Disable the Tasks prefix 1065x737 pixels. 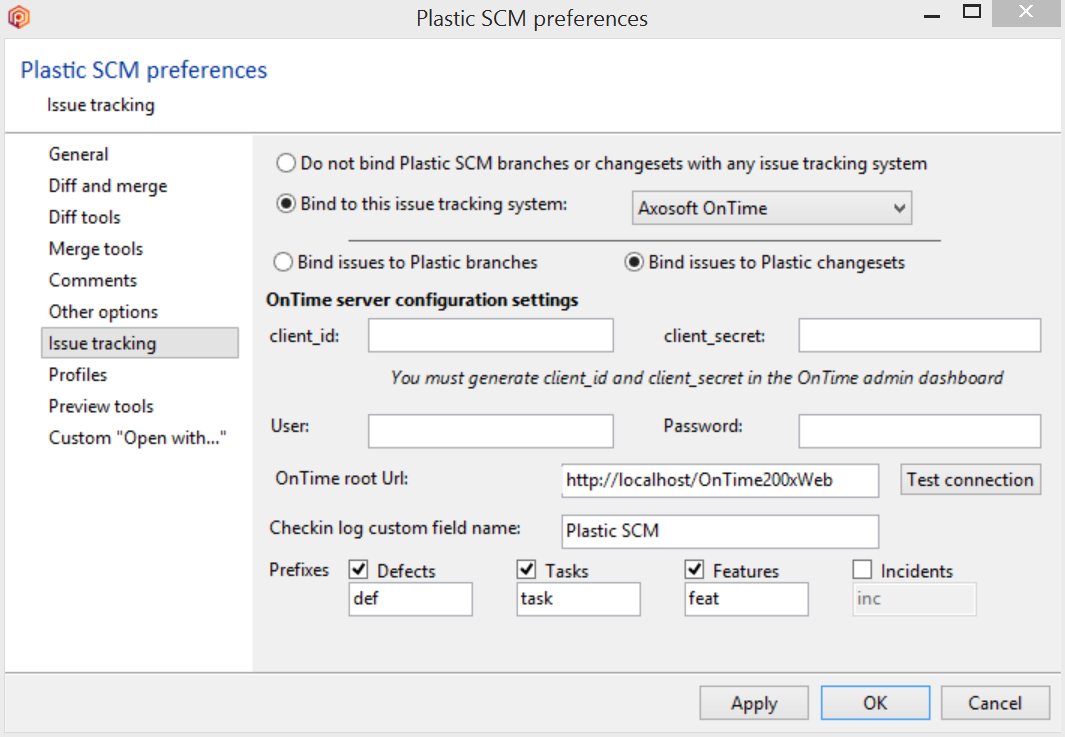[x=526, y=569]
